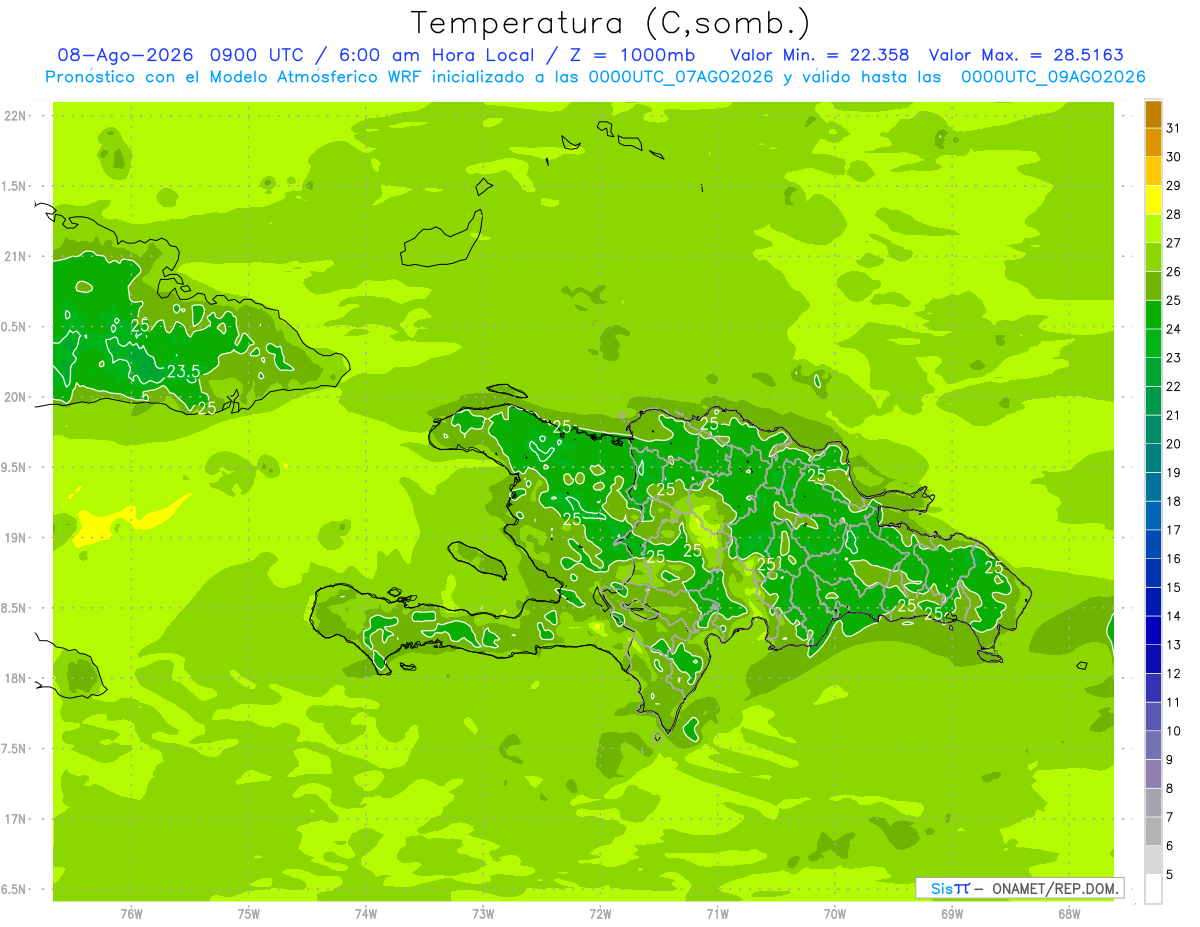Viewport: 1200px width, 927px height.
Task: Click the "68W" longitude axis label
Action: [x=1069, y=913]
